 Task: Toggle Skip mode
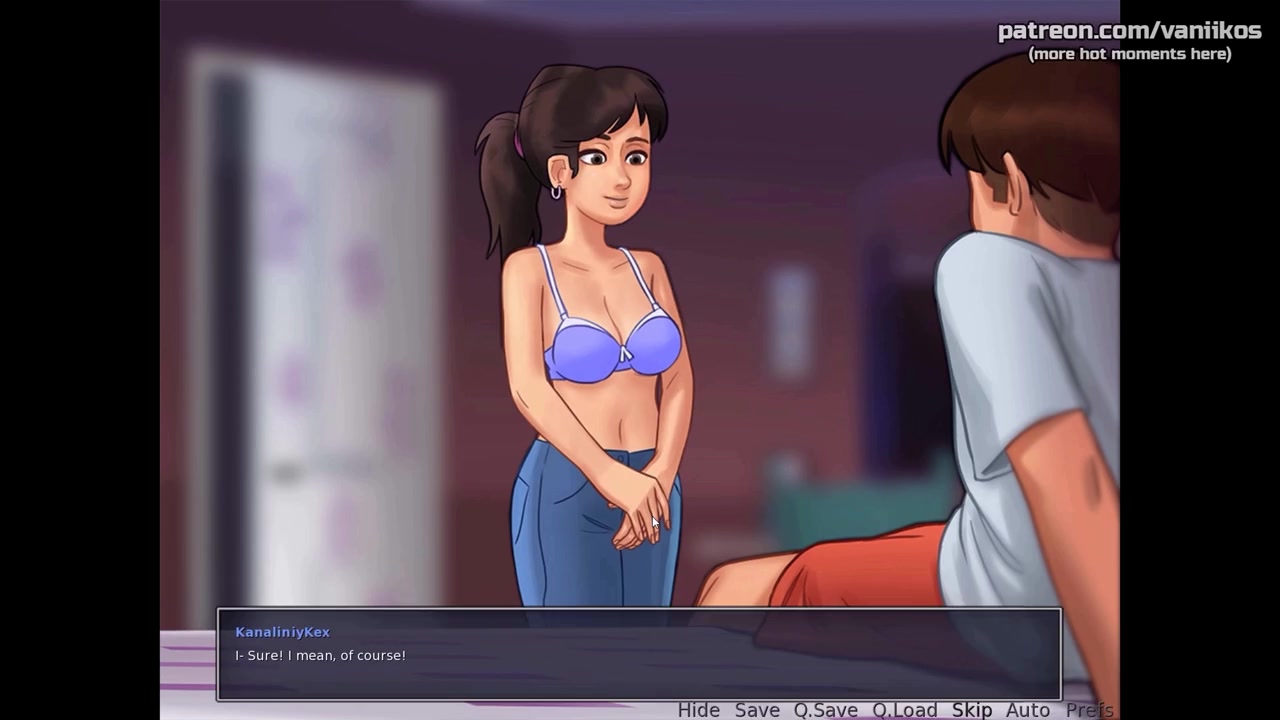tap(972, 710)
